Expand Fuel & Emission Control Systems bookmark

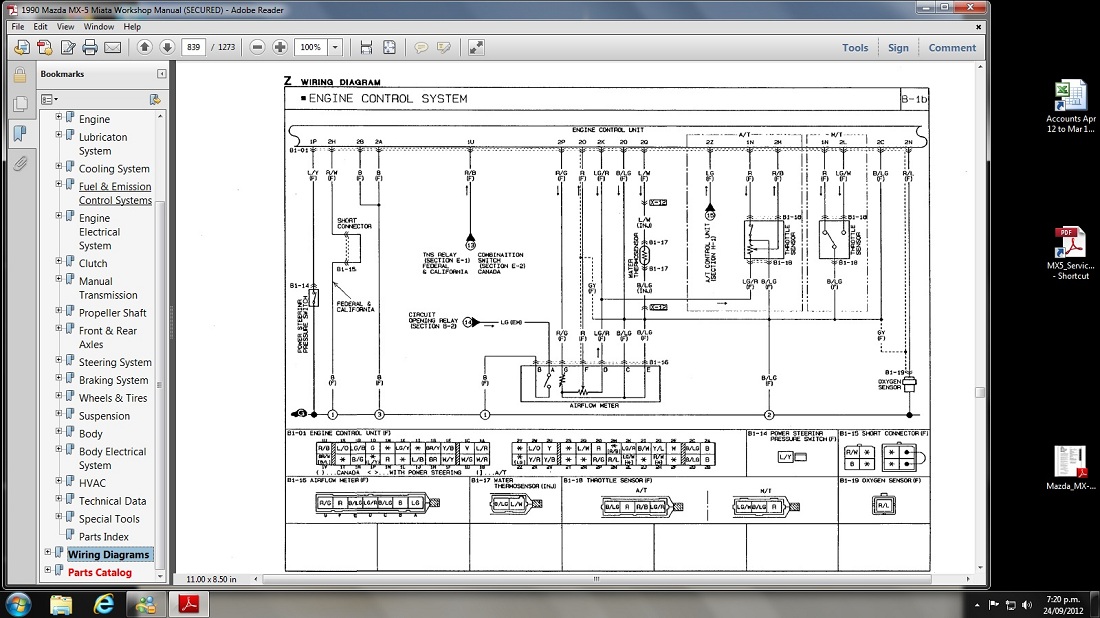pos(58,184)
